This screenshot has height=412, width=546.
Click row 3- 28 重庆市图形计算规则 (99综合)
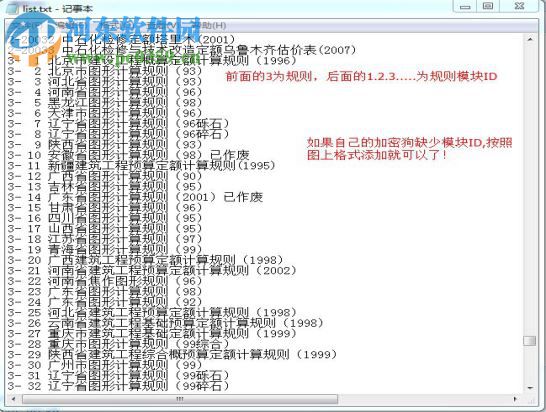click(x=118, y=344)
